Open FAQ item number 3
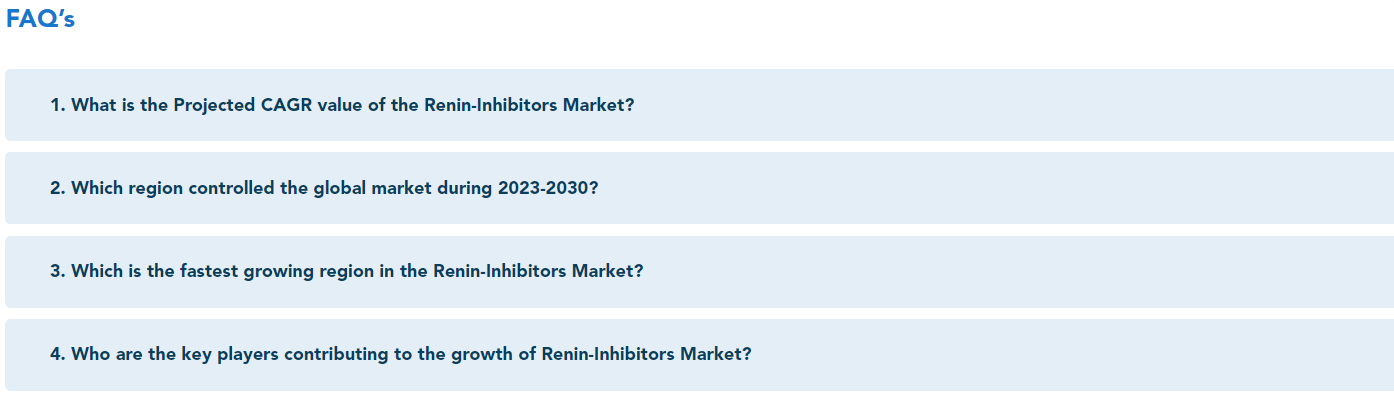Screen dimensions: 1394x395 (699, 271)
